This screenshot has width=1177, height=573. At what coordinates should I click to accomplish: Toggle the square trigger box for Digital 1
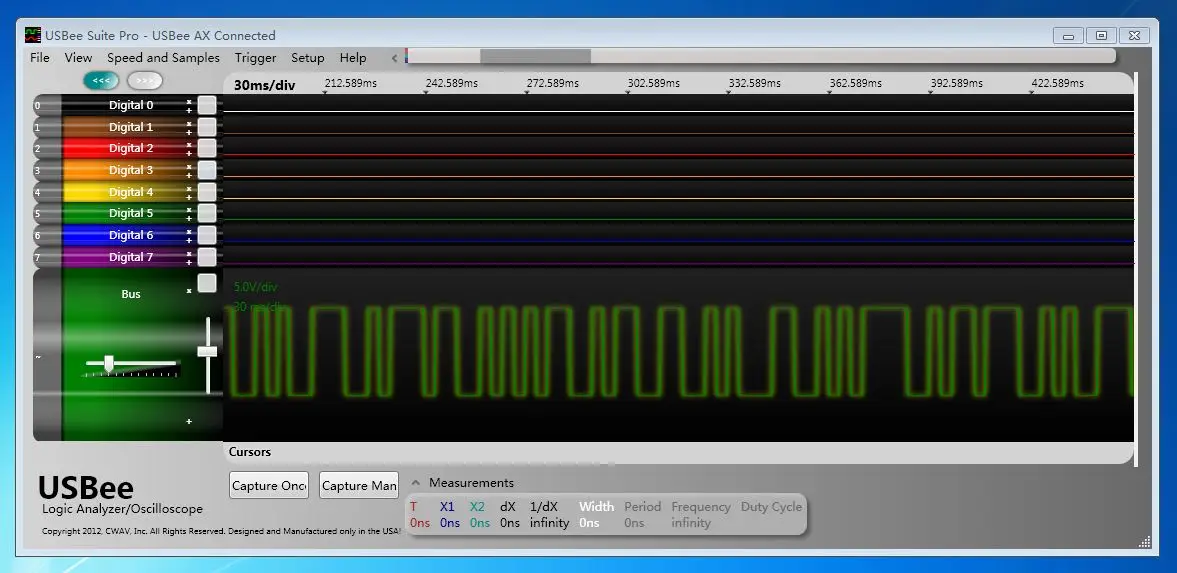click(207, 127)
